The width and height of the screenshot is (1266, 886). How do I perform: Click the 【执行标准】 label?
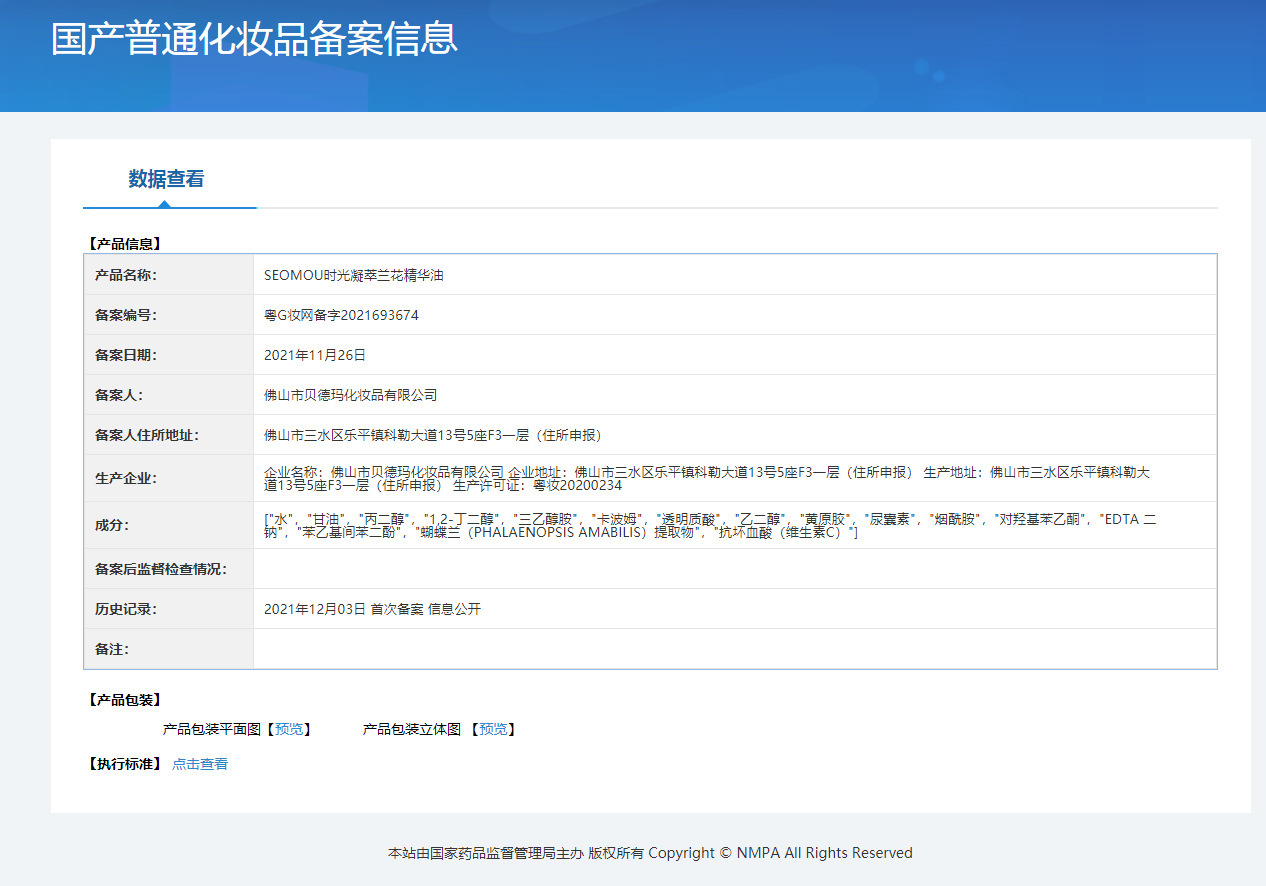pos(124,764)
